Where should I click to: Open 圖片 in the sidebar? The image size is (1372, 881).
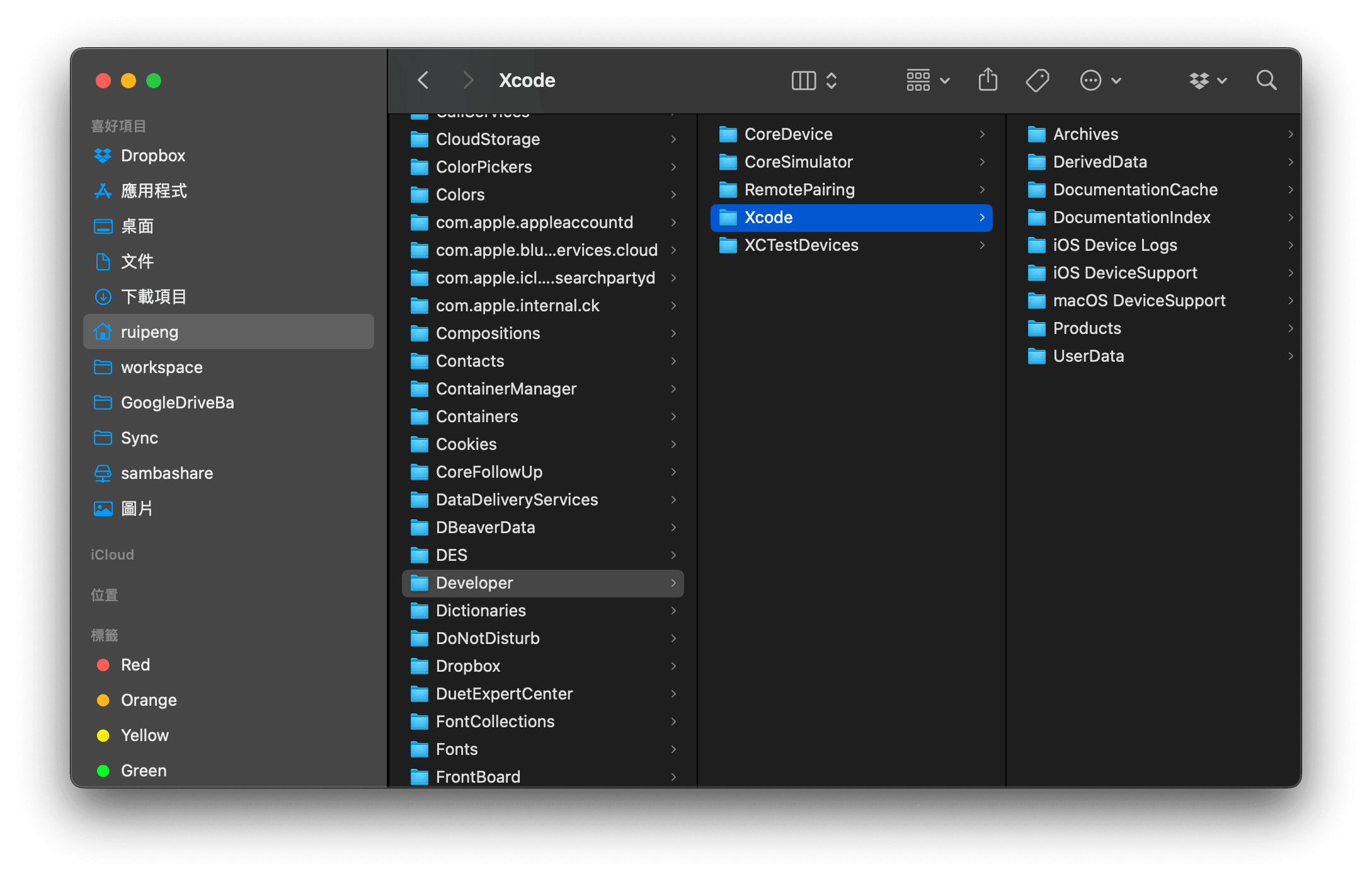coord(229,509)
